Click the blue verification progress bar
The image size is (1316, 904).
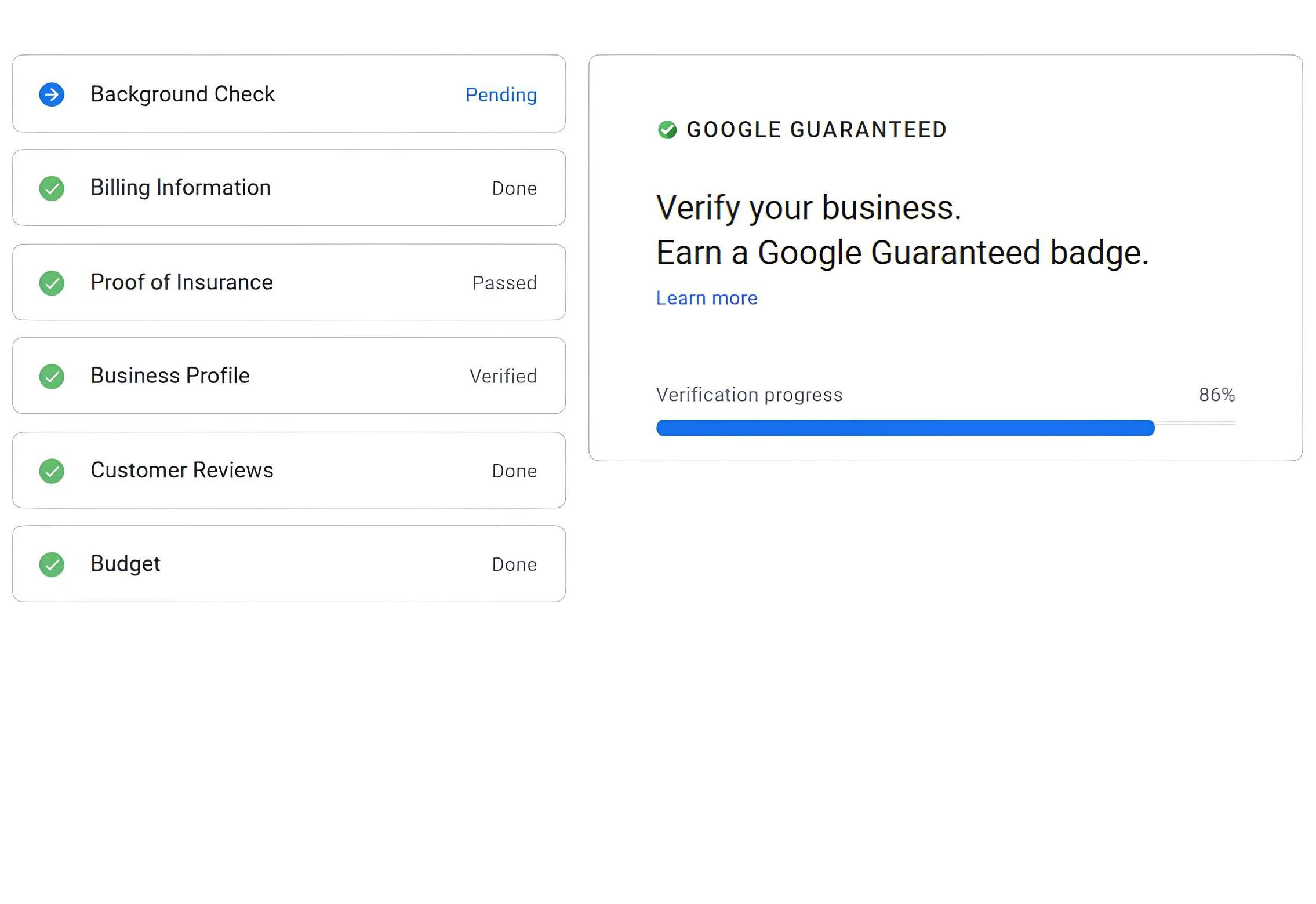point(905,428)
